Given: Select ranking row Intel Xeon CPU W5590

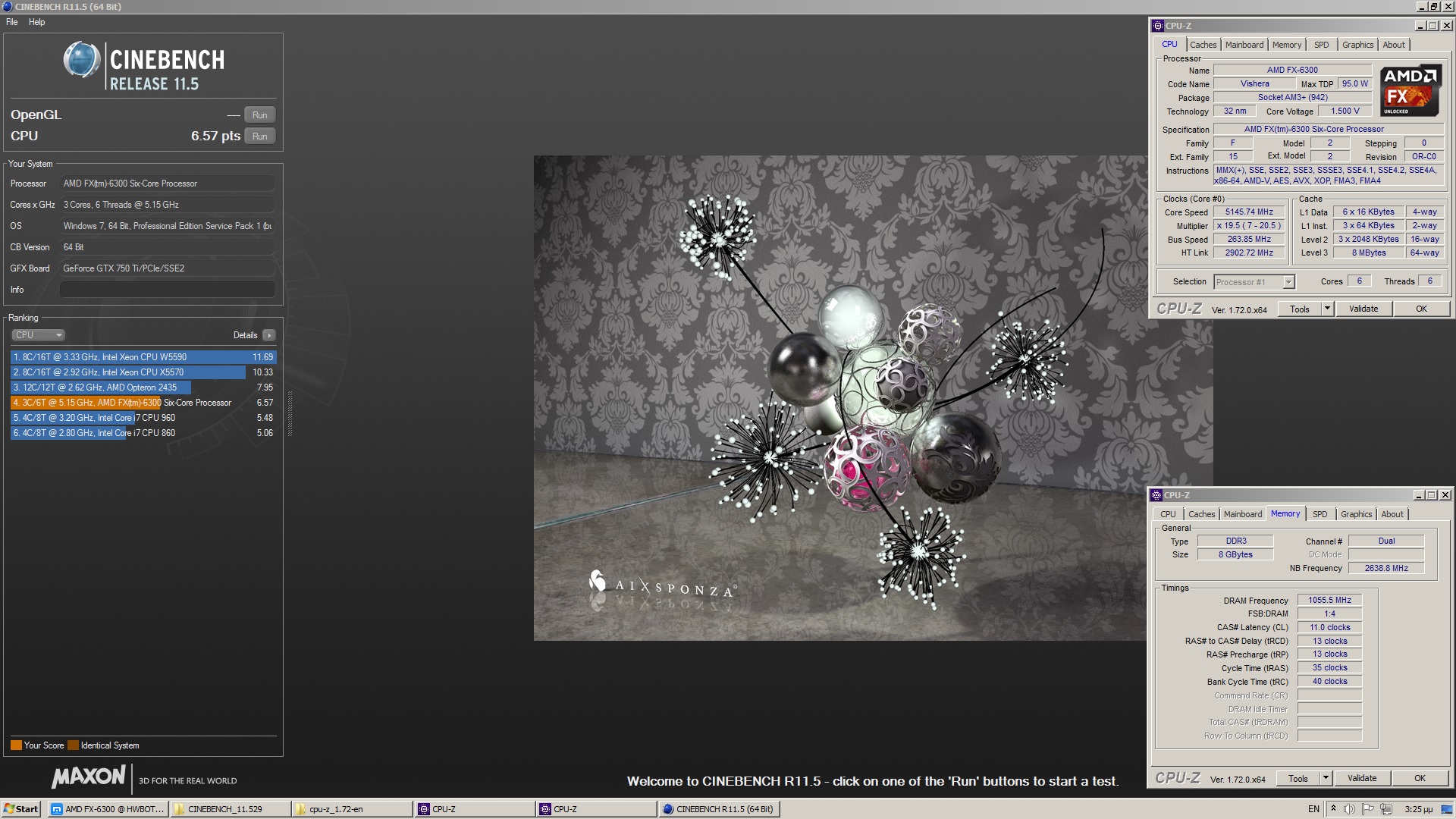Looking at the screenshot, I should pos(143,357).
